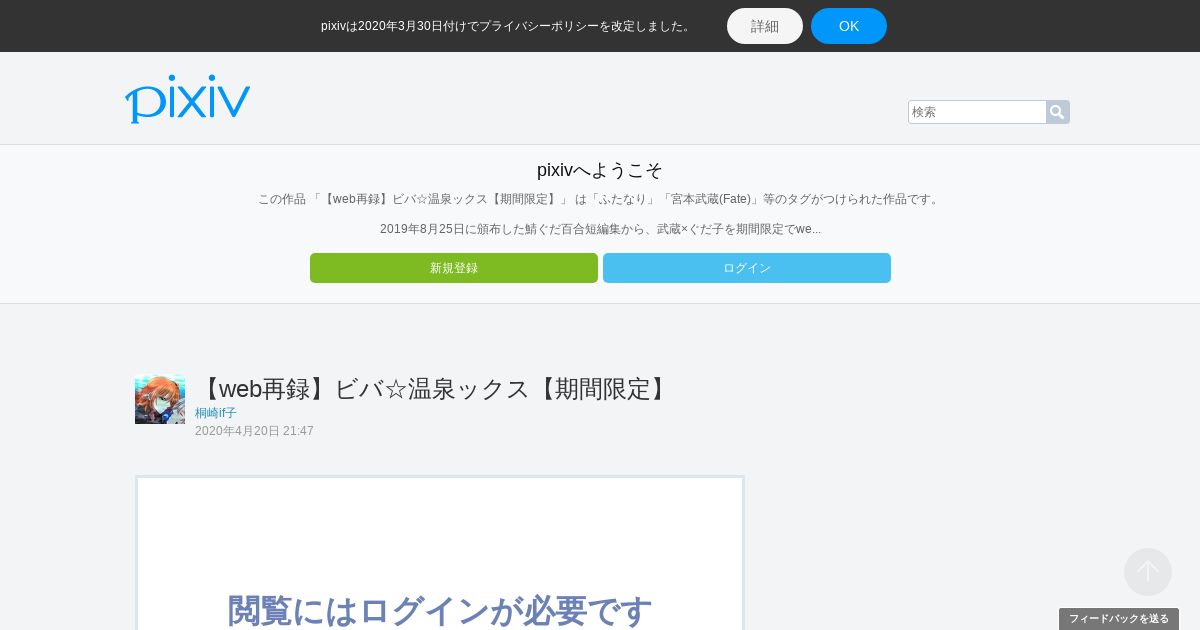Click the search magnifier icon

[x=1057, y=112]
